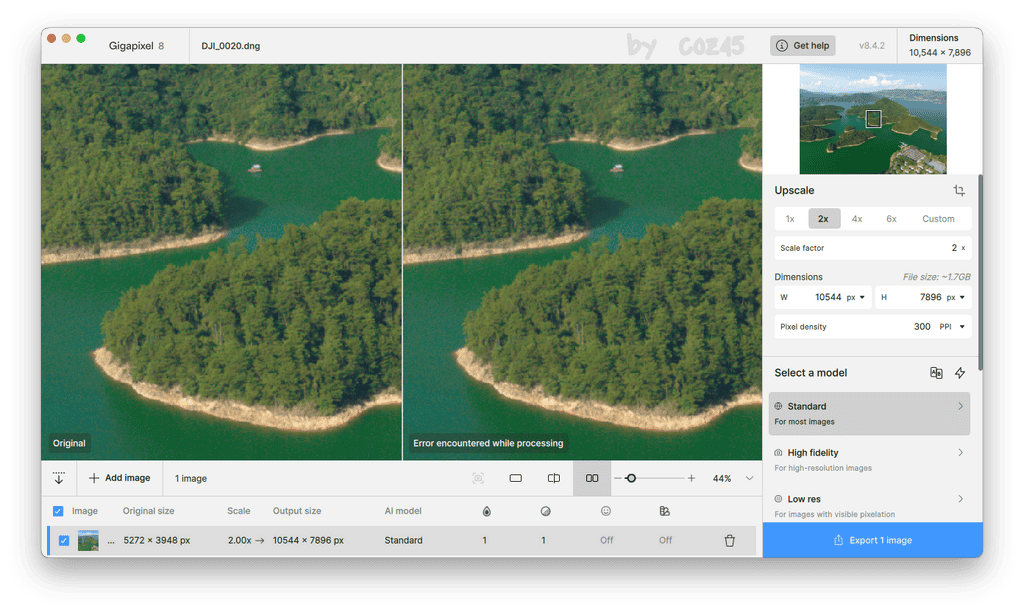Select the 1x upscale option
Image resolution: width=1024 pixels, height=612 pixels.
pyautogui.click(x=790, y=219)
